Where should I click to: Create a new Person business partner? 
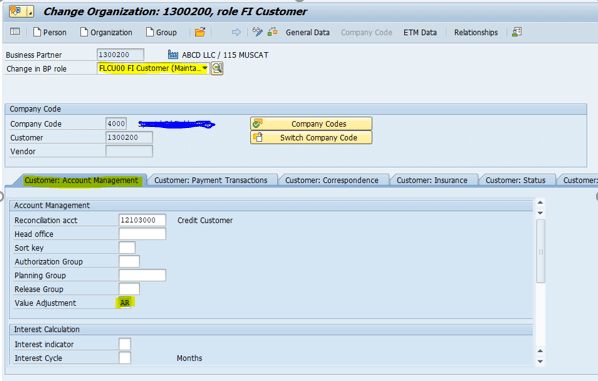pyautogui.click(x=50, y=32)
